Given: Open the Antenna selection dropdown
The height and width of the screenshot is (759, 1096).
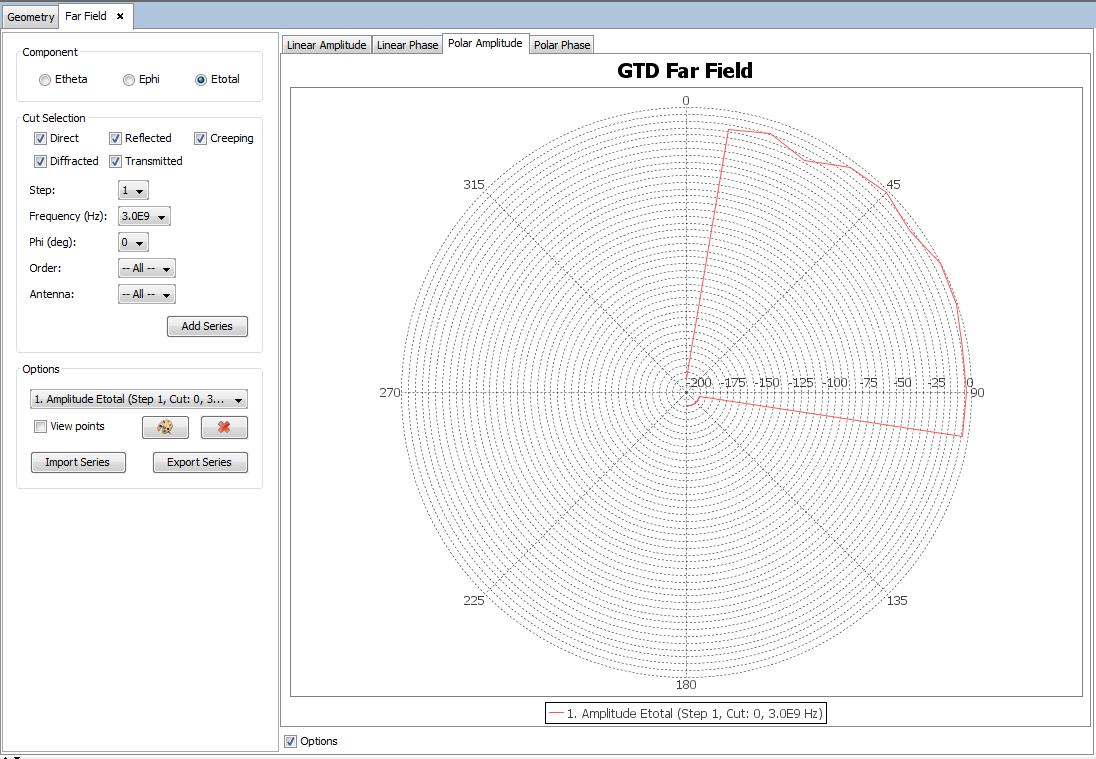Looking at the screenshot, I should tap(147, 294).
